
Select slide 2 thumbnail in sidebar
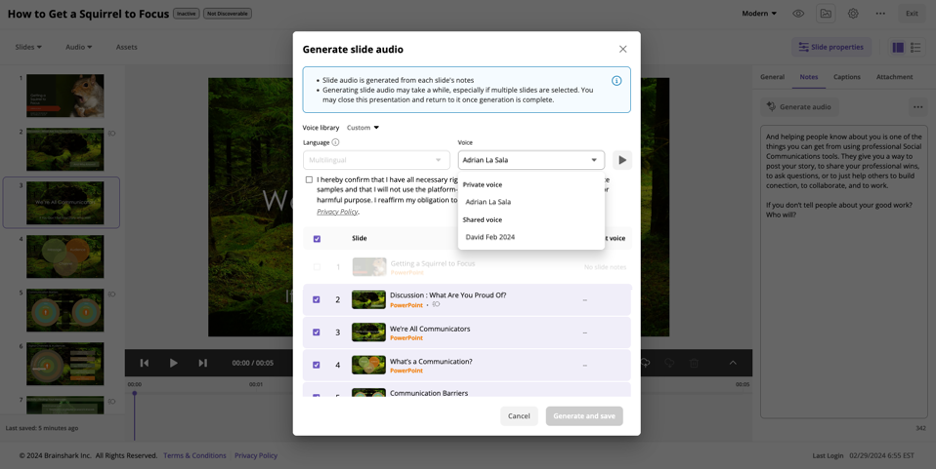pos(65,149)
